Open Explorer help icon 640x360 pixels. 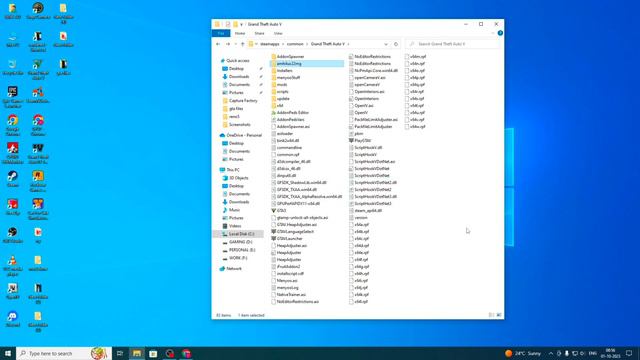point(500,33)
